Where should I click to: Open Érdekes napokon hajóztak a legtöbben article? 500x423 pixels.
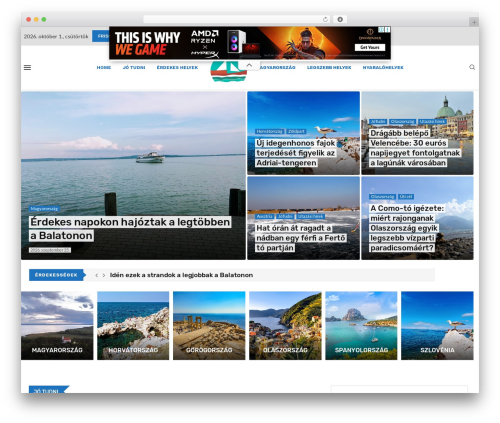130,229
